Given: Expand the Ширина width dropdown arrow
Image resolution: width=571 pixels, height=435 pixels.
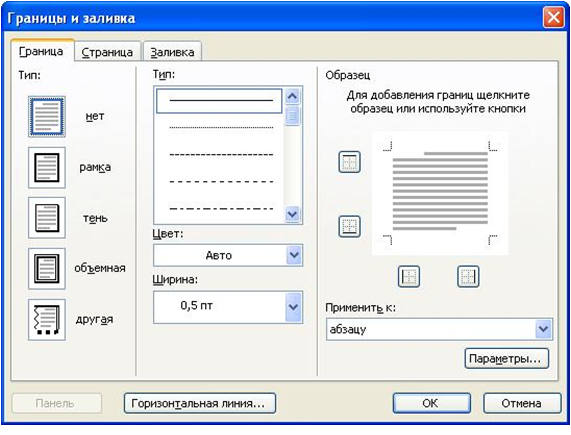Looking at the screenshot, I should click(x=294, y=307).
